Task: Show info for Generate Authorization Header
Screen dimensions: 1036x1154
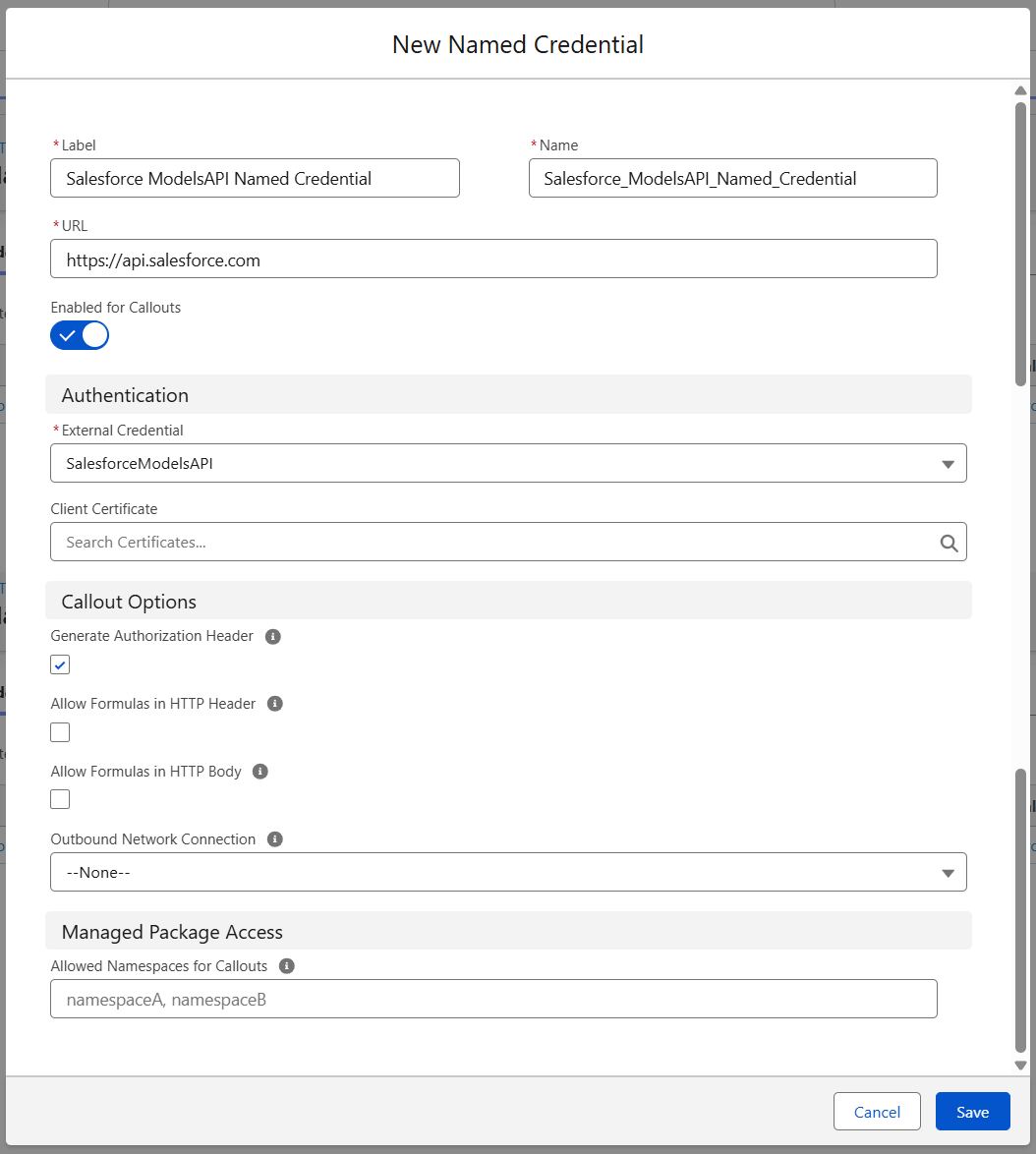Action: click(273, 637)
